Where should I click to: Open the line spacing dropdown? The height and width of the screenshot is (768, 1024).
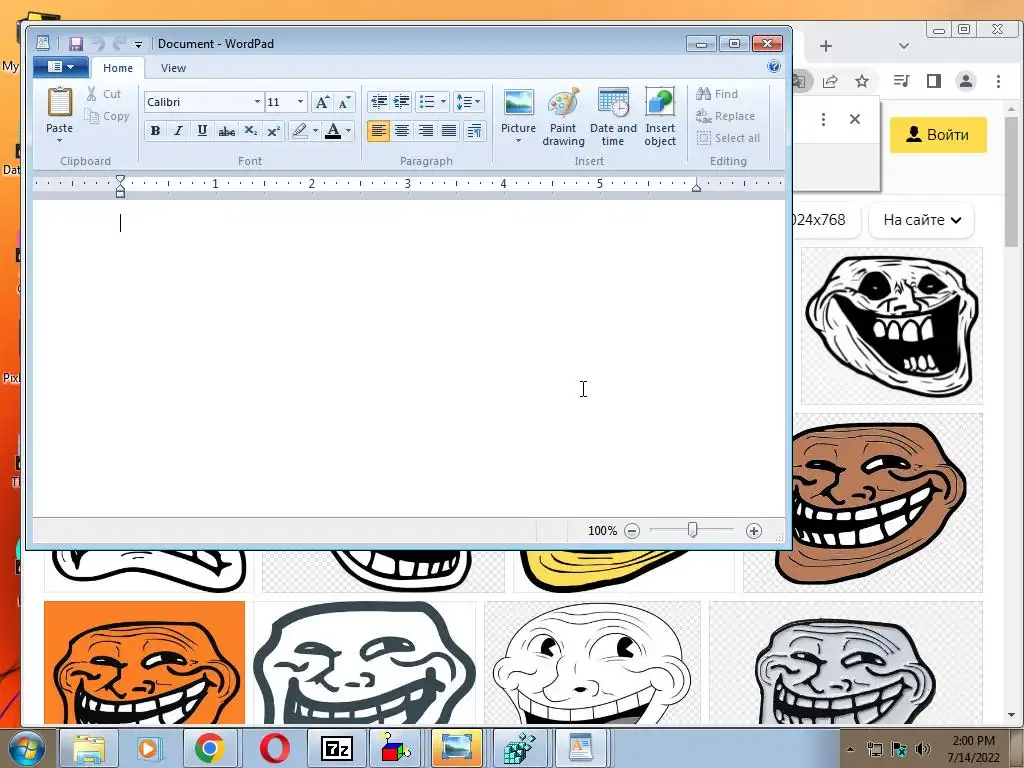(x=468, y=102)
